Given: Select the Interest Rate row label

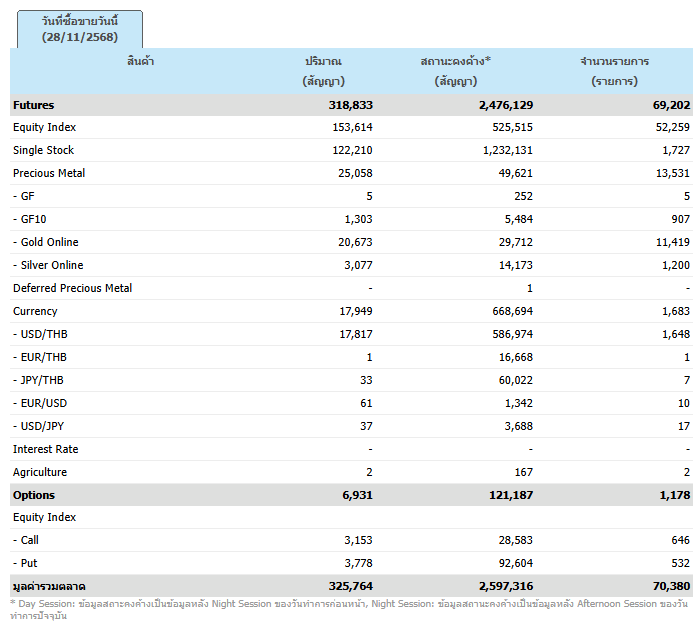Looking at the screenshot, I should tap(46, 450).
